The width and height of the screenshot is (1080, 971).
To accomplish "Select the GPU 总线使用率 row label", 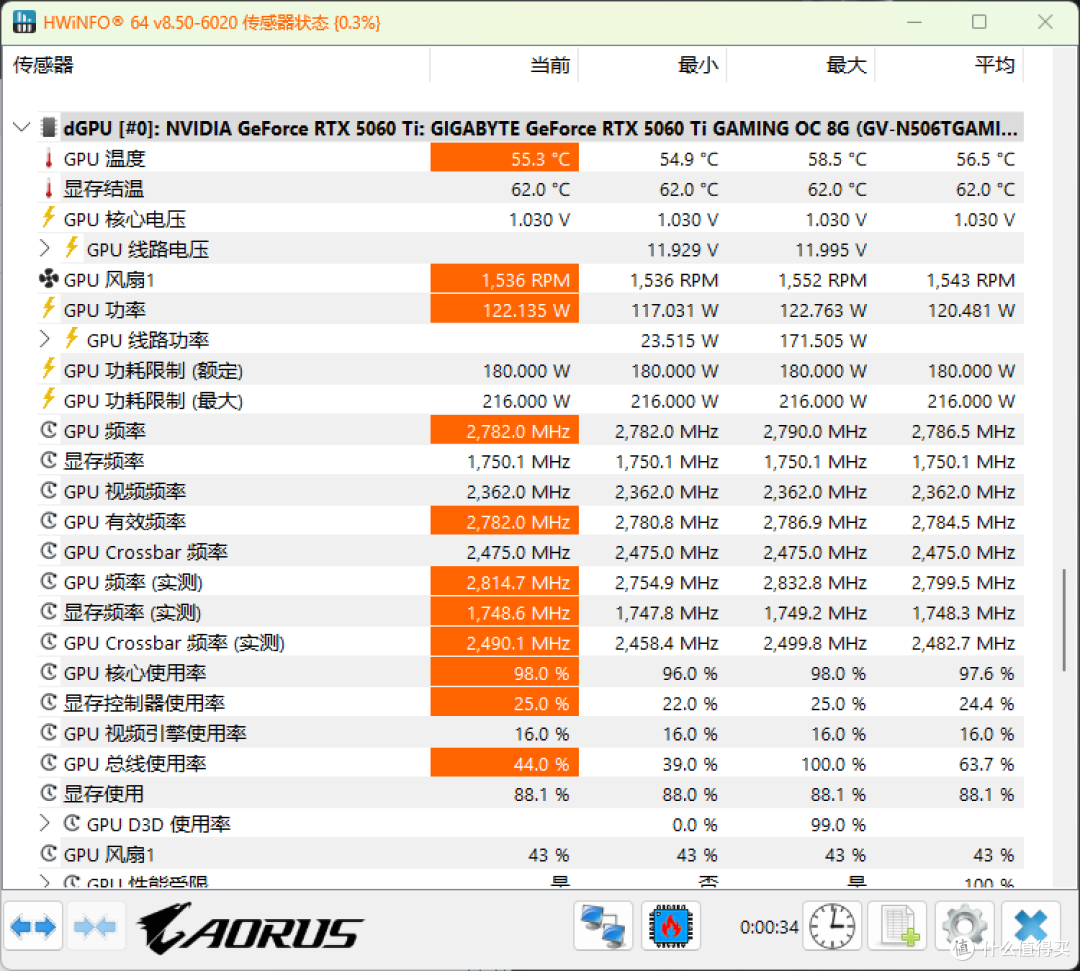I will (135, 764).
